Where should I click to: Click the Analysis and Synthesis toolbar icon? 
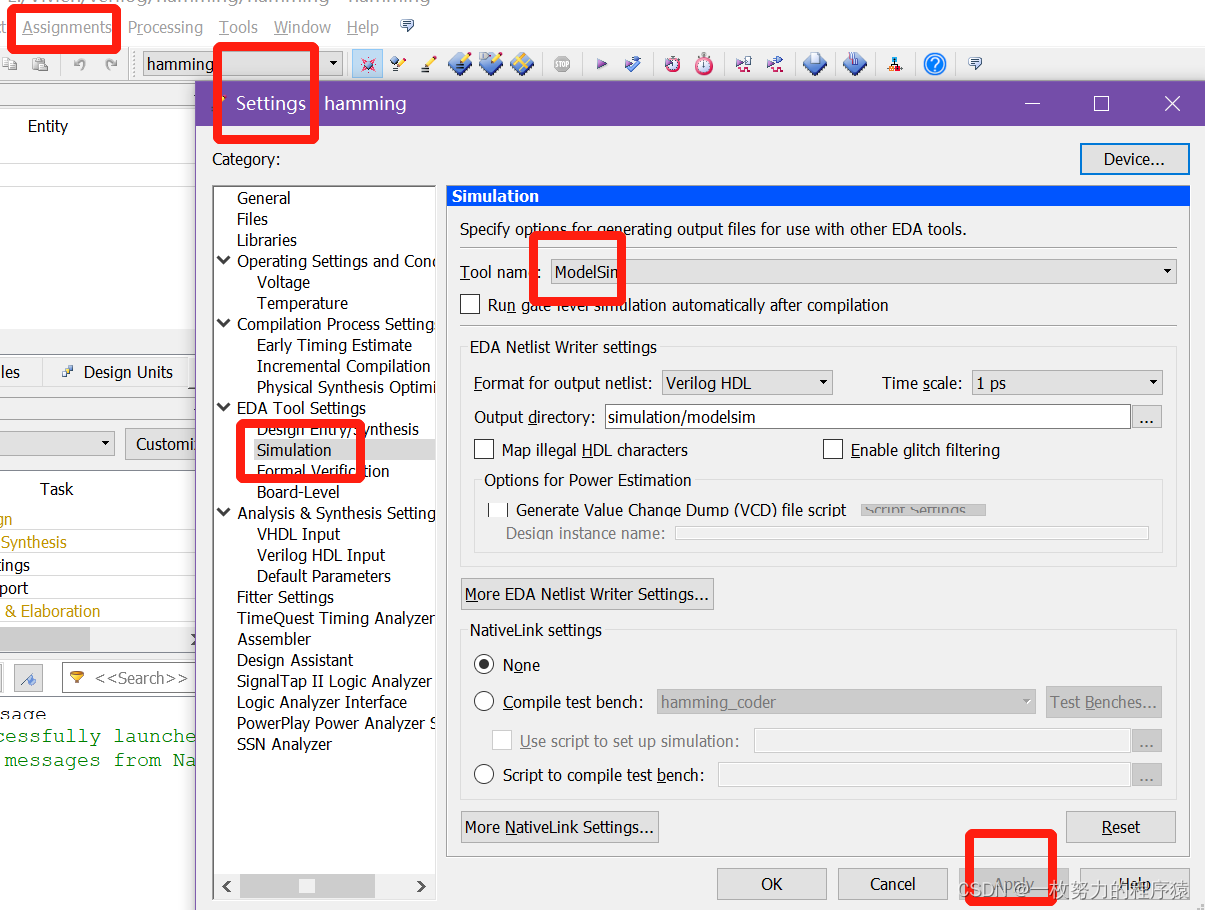pos(631,63)
